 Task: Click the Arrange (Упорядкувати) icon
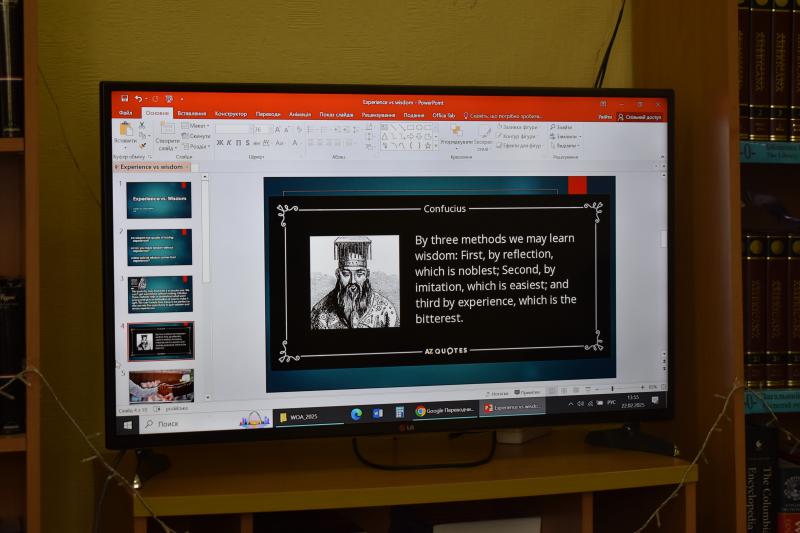[x=456, y=131]
